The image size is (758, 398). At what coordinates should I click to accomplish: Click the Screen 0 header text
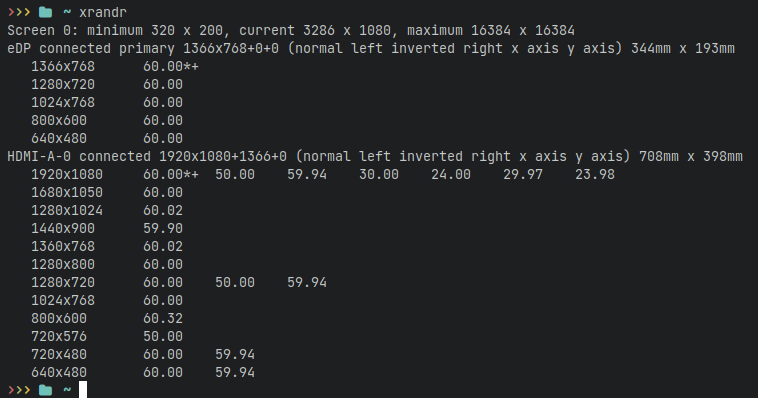39,30
